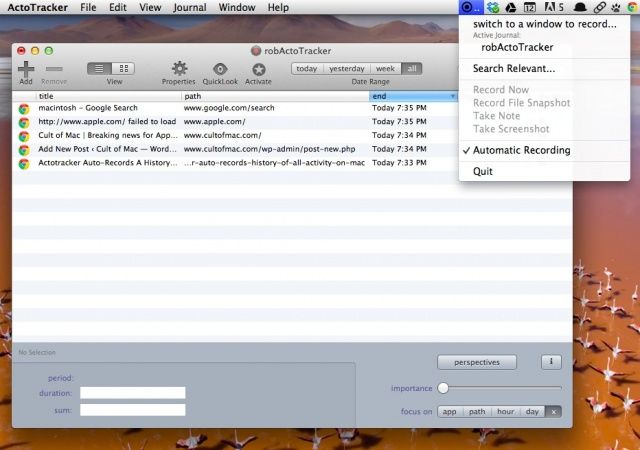Viewport: 640px width, 450px height.
Task: Open the Journal menu
Action: (x=189, y=7)
